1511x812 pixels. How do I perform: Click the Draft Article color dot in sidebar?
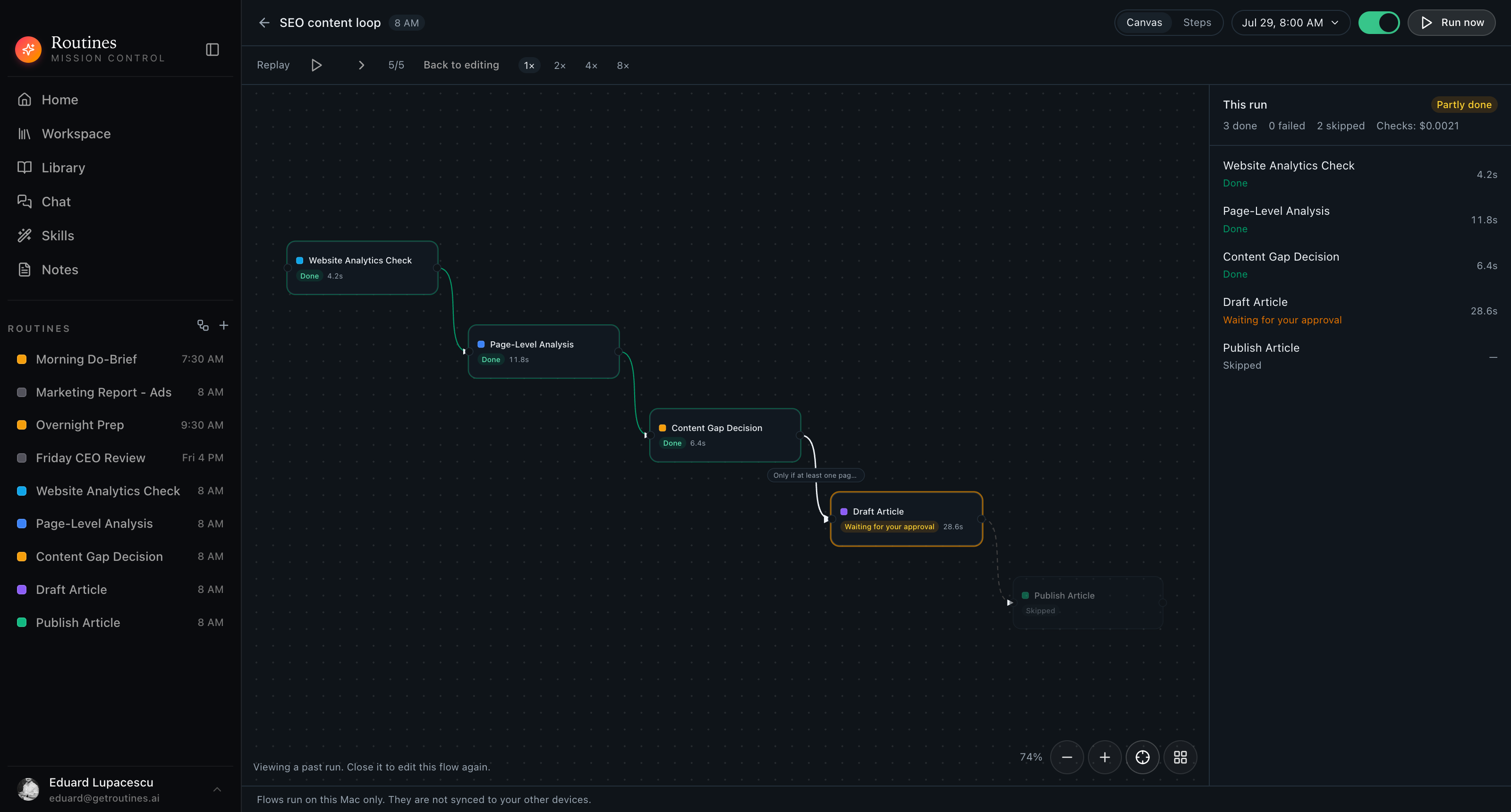point(22,590)
